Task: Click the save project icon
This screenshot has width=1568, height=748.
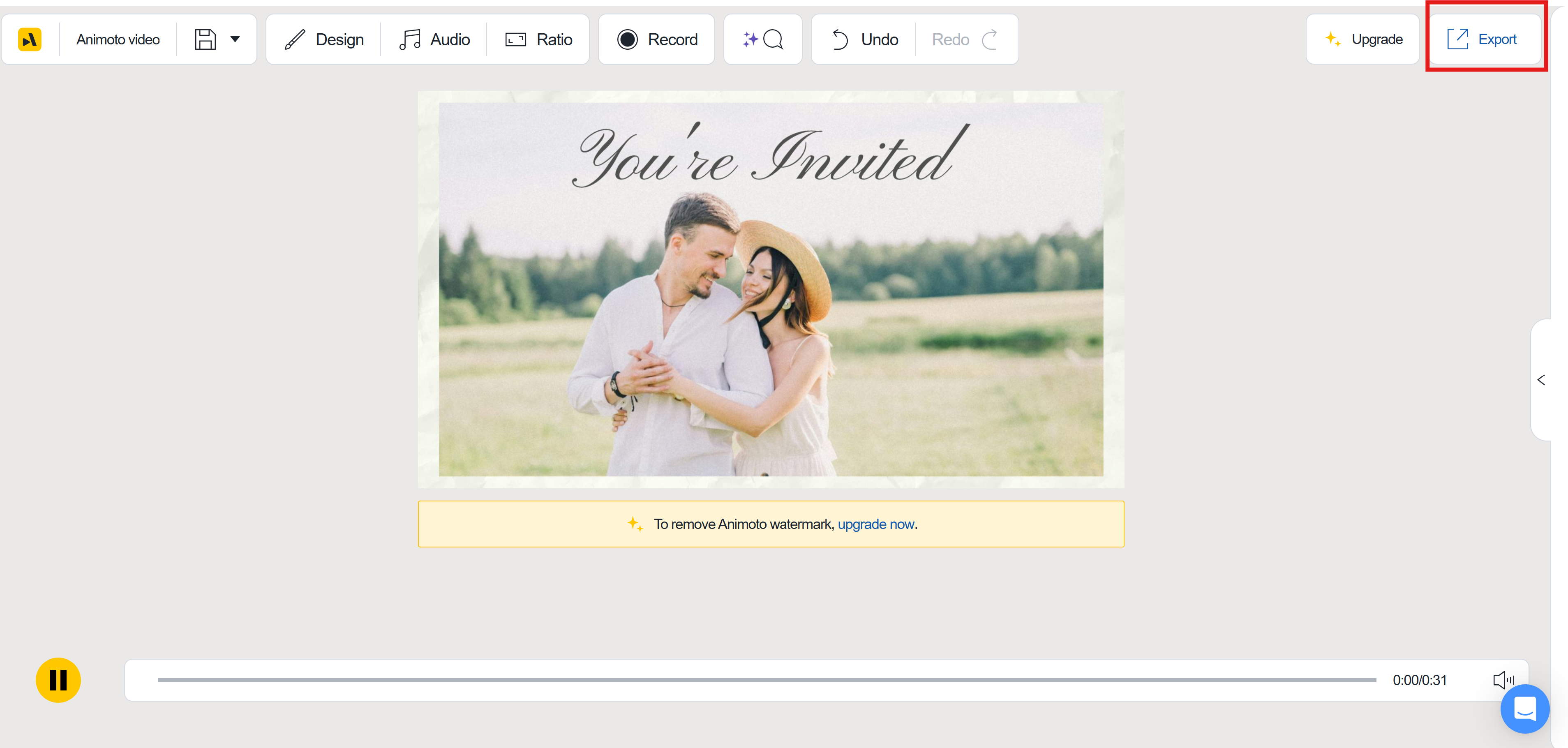Action: point(205,39)
